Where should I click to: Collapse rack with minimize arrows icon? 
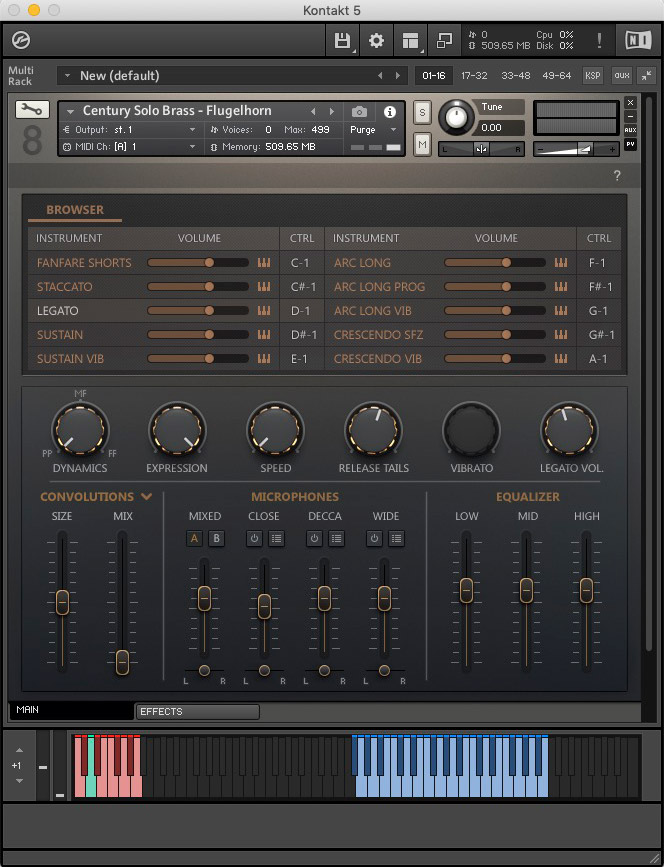[x=646, y=75]
